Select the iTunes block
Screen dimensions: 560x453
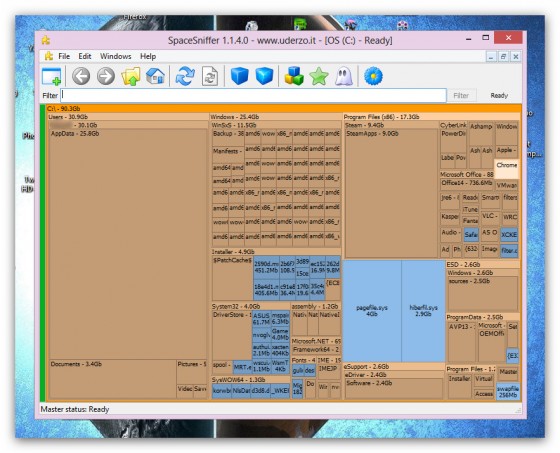point(470,209)
